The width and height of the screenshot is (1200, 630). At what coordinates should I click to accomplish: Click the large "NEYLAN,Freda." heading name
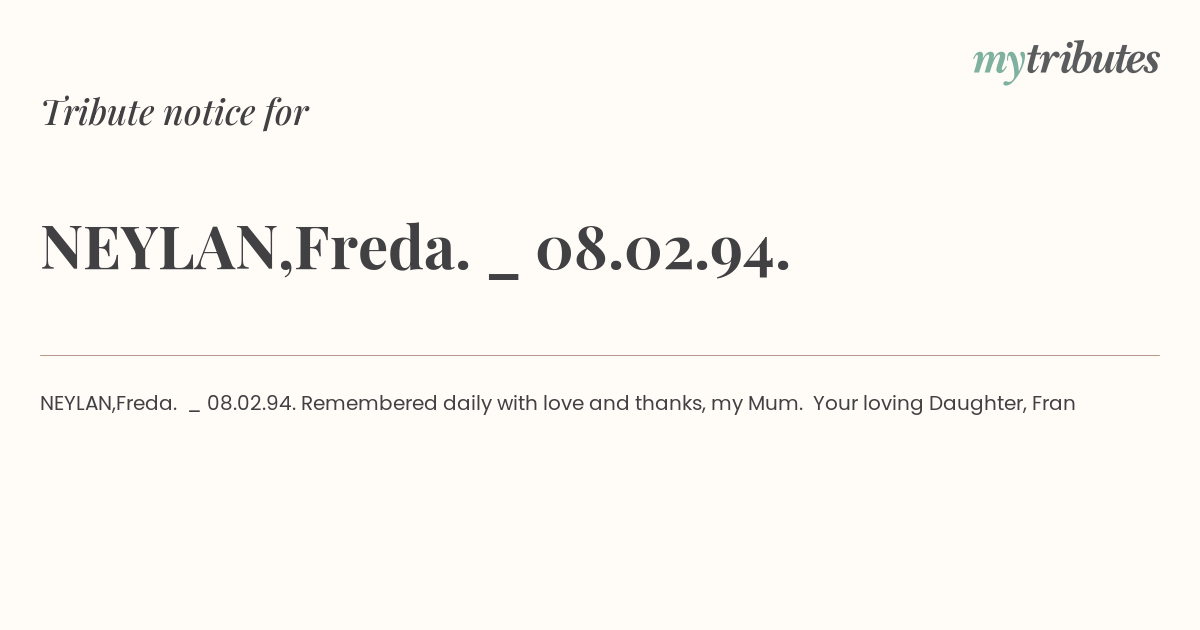coord(256,248)
